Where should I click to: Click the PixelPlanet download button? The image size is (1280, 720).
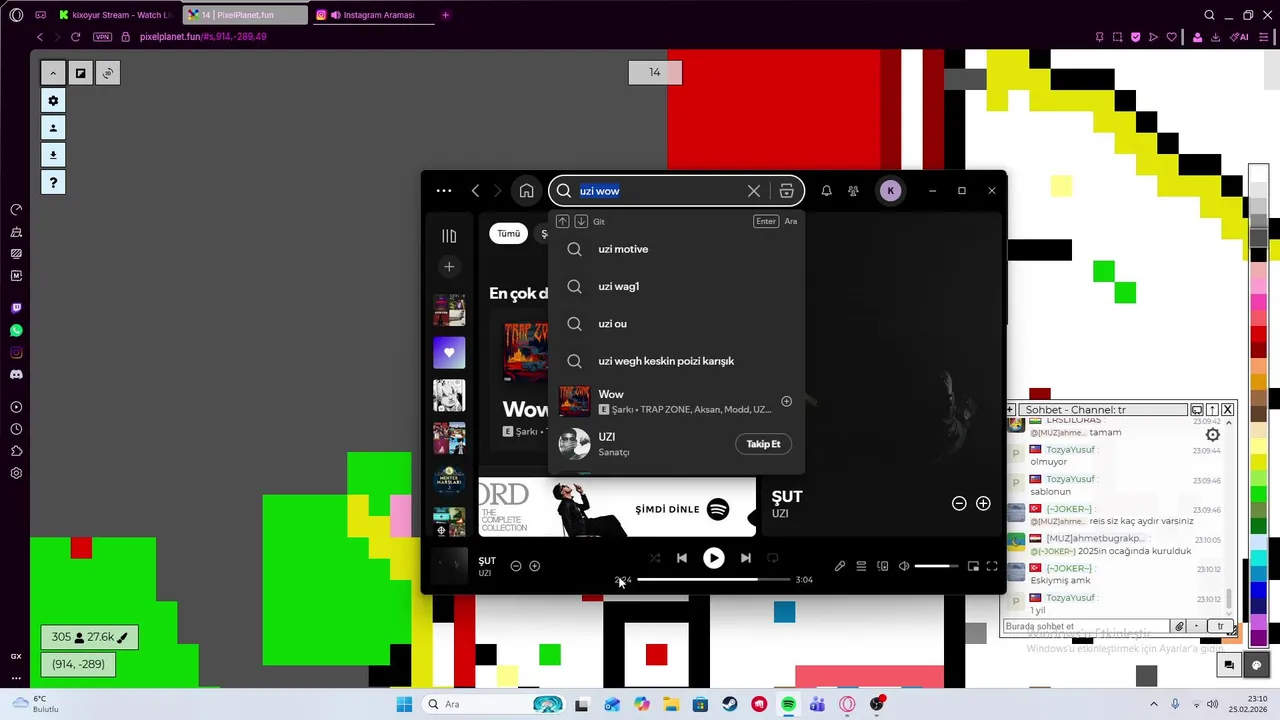click(53, 154)
